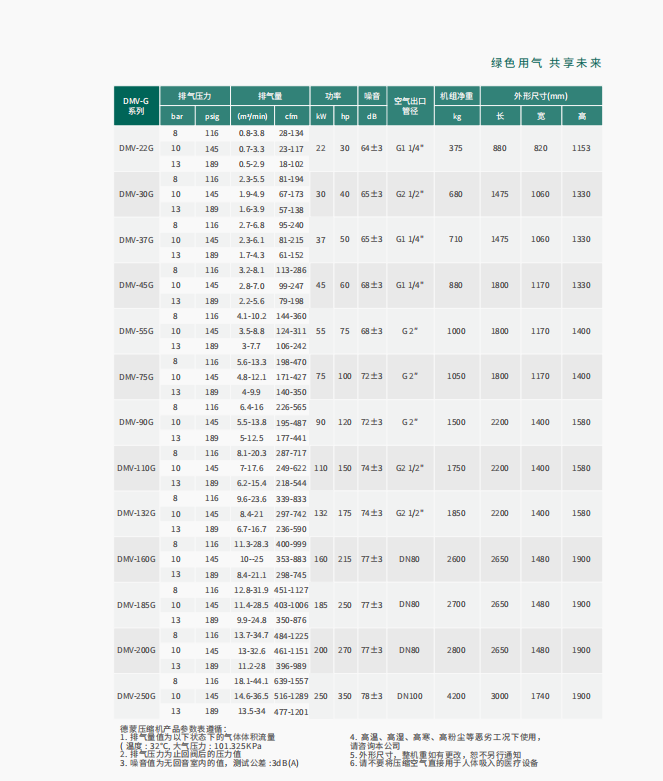
Task: Select the 功率 header cell
Action: (x=333, y=96)
